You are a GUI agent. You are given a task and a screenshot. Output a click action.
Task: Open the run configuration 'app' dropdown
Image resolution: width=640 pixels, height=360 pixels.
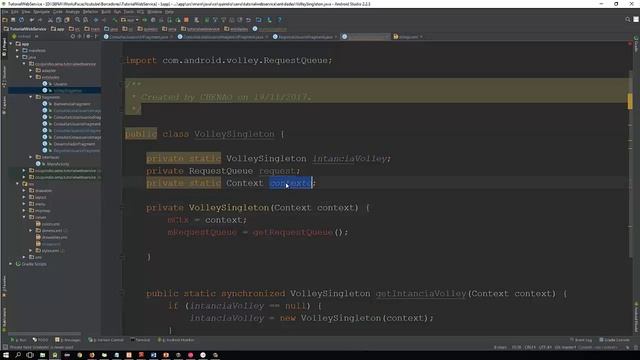pos(130,20)
